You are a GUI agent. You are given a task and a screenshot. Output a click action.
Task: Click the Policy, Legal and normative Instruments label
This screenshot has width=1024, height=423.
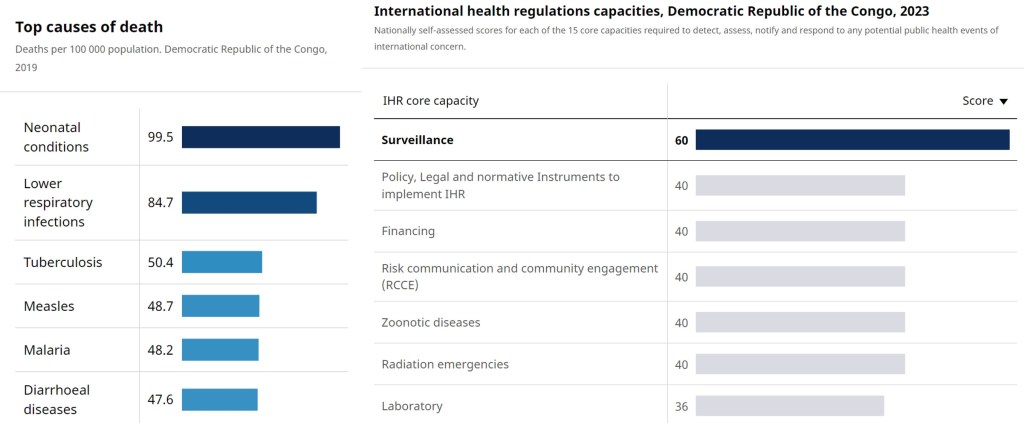click(x=500, y=185)
